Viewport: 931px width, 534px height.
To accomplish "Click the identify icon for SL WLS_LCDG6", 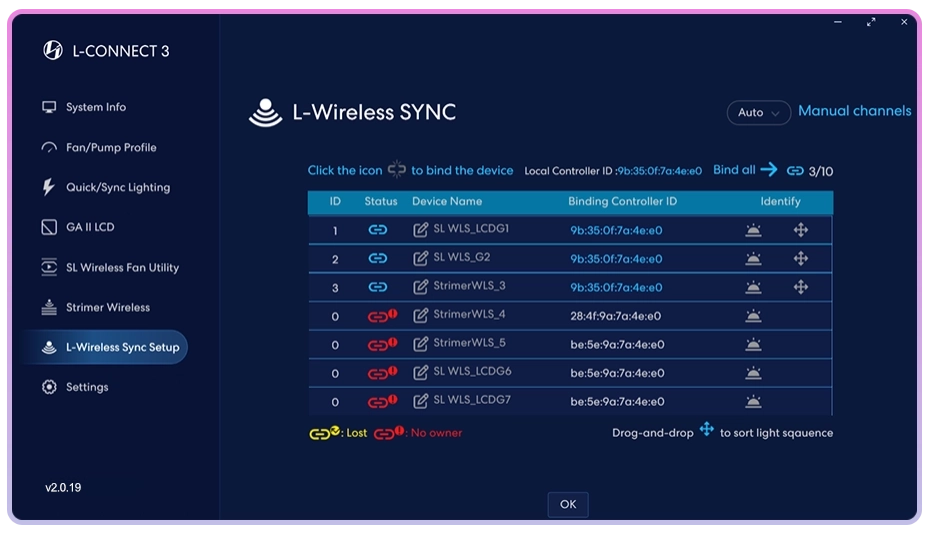I will (x=753, y=373).
